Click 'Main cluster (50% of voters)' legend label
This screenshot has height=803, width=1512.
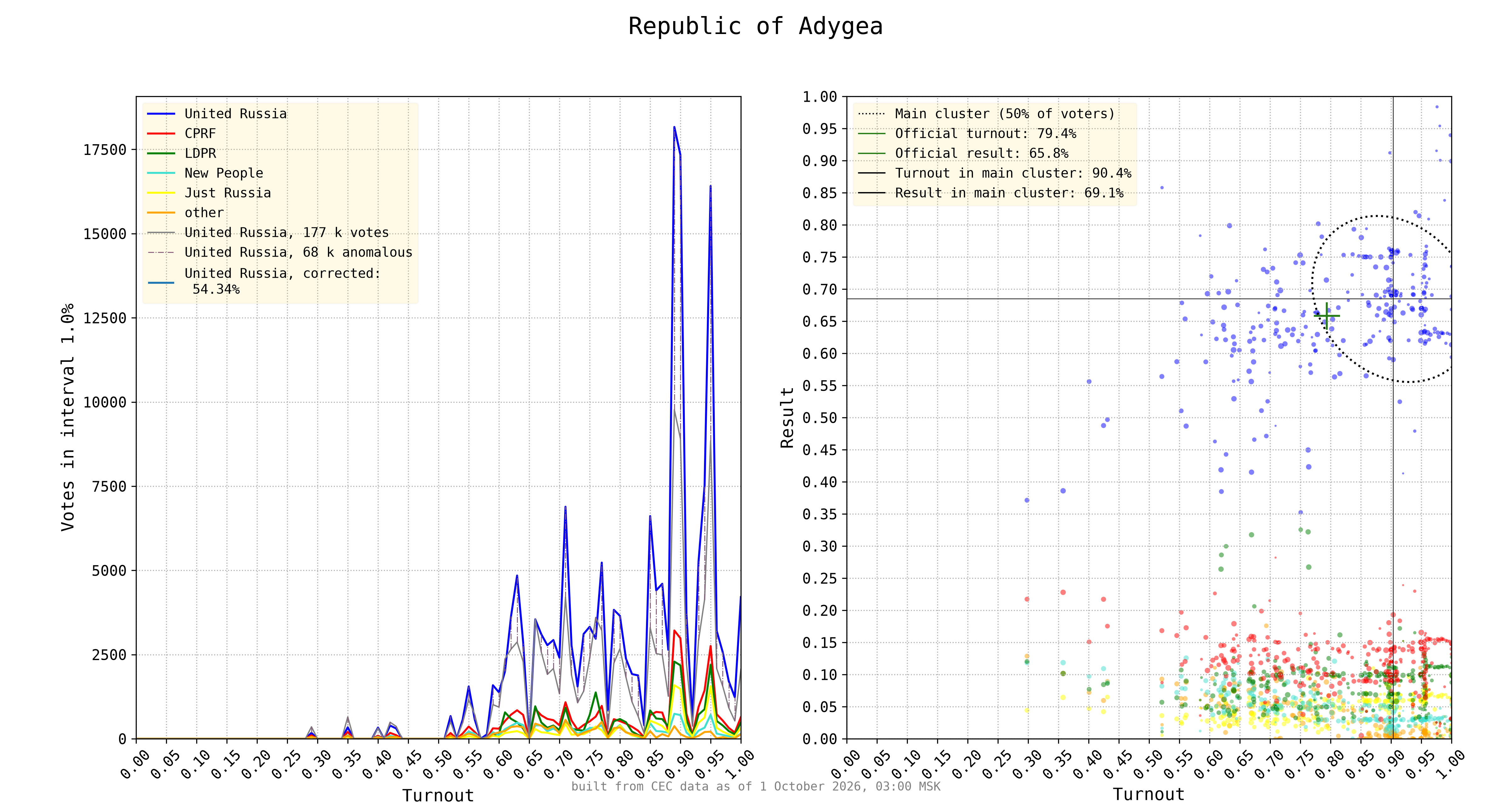coord(1004,114)
